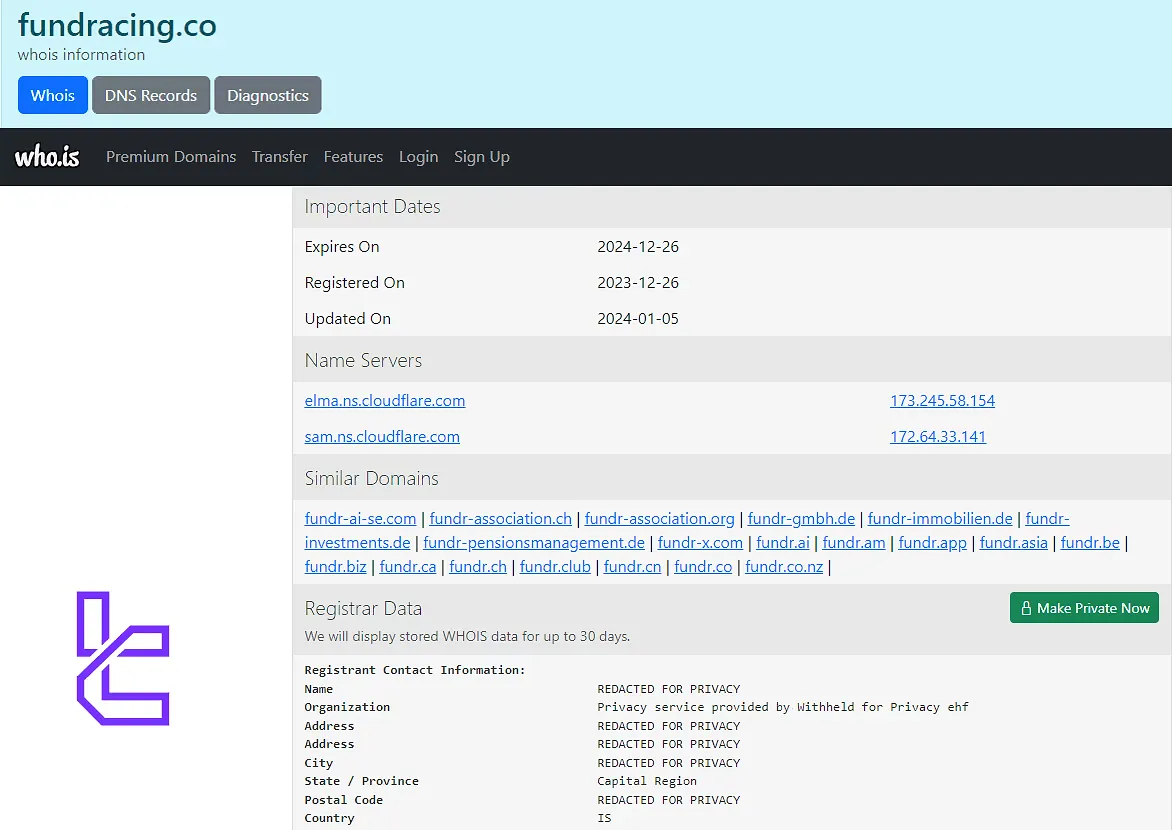The height and width of the screenshot is (830, 1172).
Task: Open Premium Domains in navbar
Action: [x=171, y=157]
